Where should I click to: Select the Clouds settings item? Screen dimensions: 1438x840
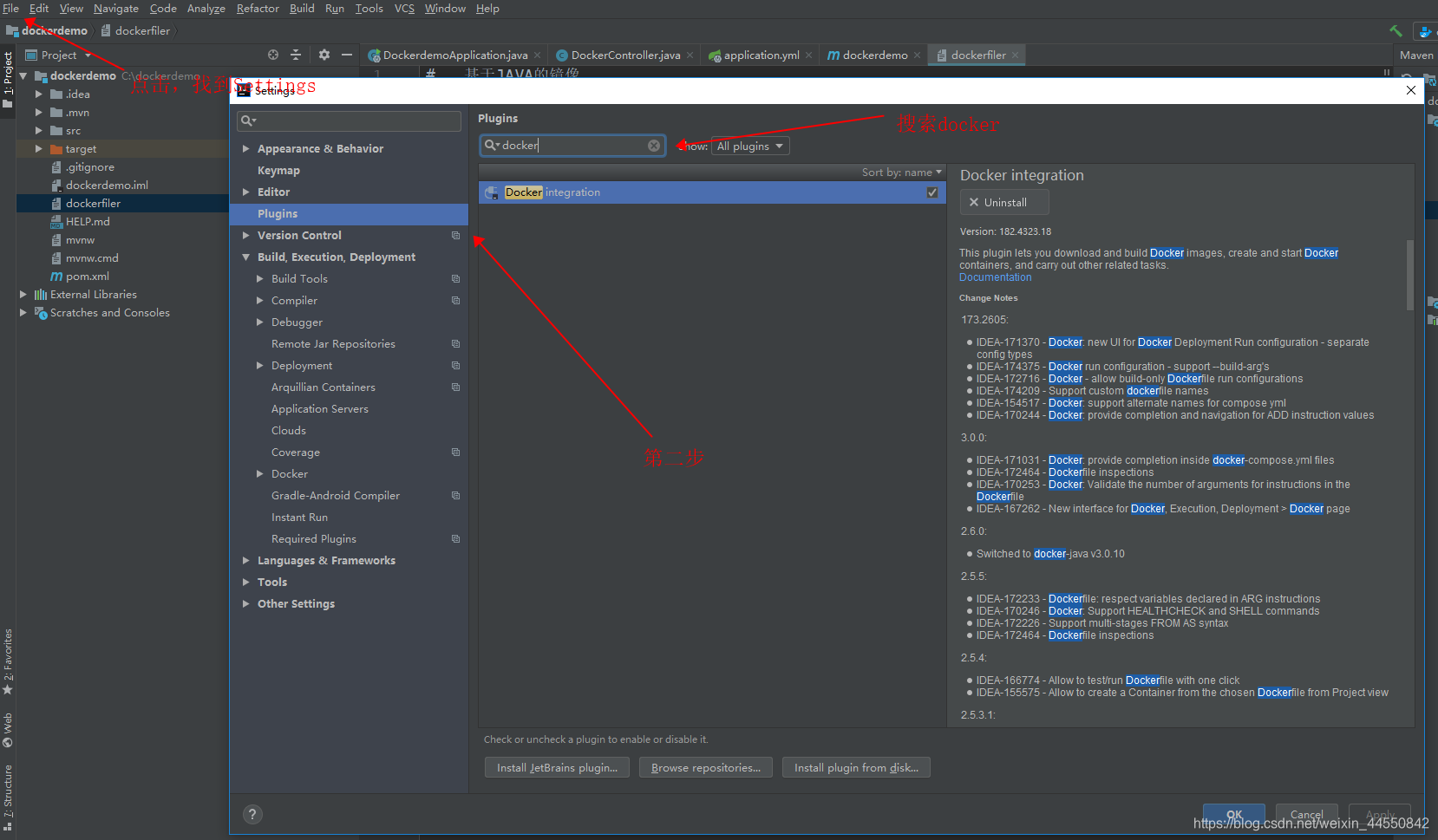coord(288,431)
